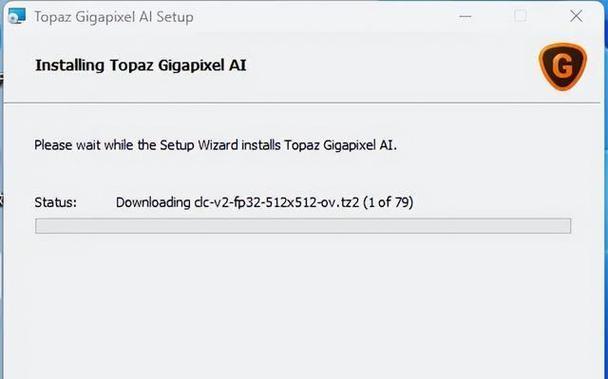Click the filename clc-v2-fp32-512x512-ov.tz2
This screenshot has width=608, height=379.
276,202
